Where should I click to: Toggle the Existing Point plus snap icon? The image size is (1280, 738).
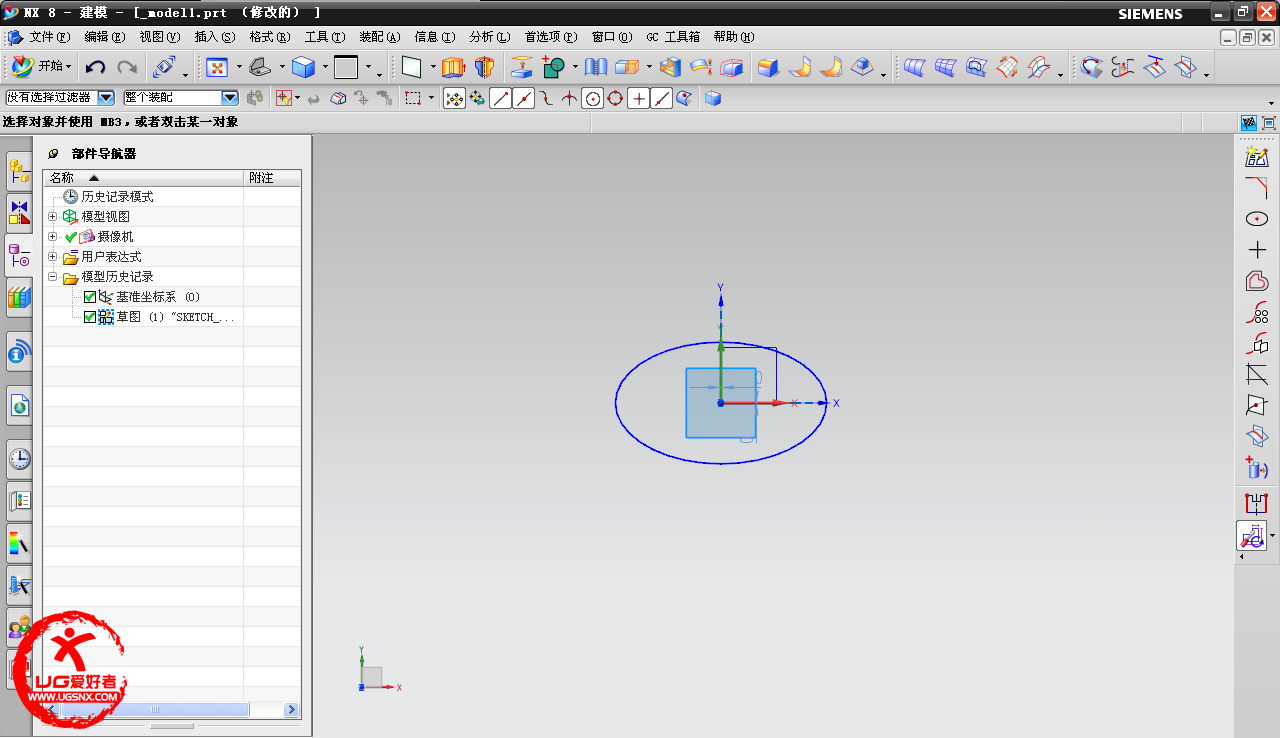[x=638, y=98]
